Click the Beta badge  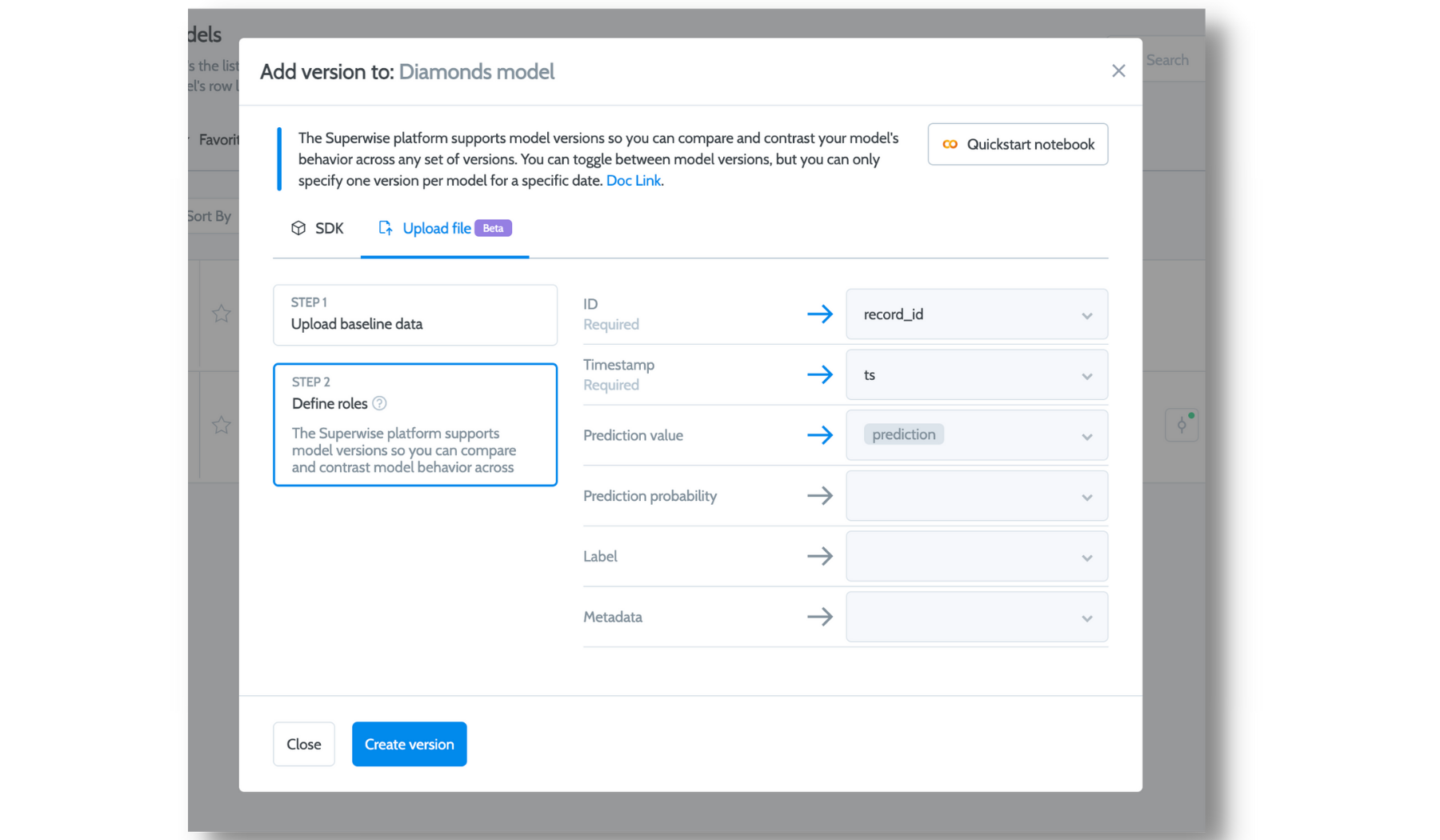[x=493, y=229]
